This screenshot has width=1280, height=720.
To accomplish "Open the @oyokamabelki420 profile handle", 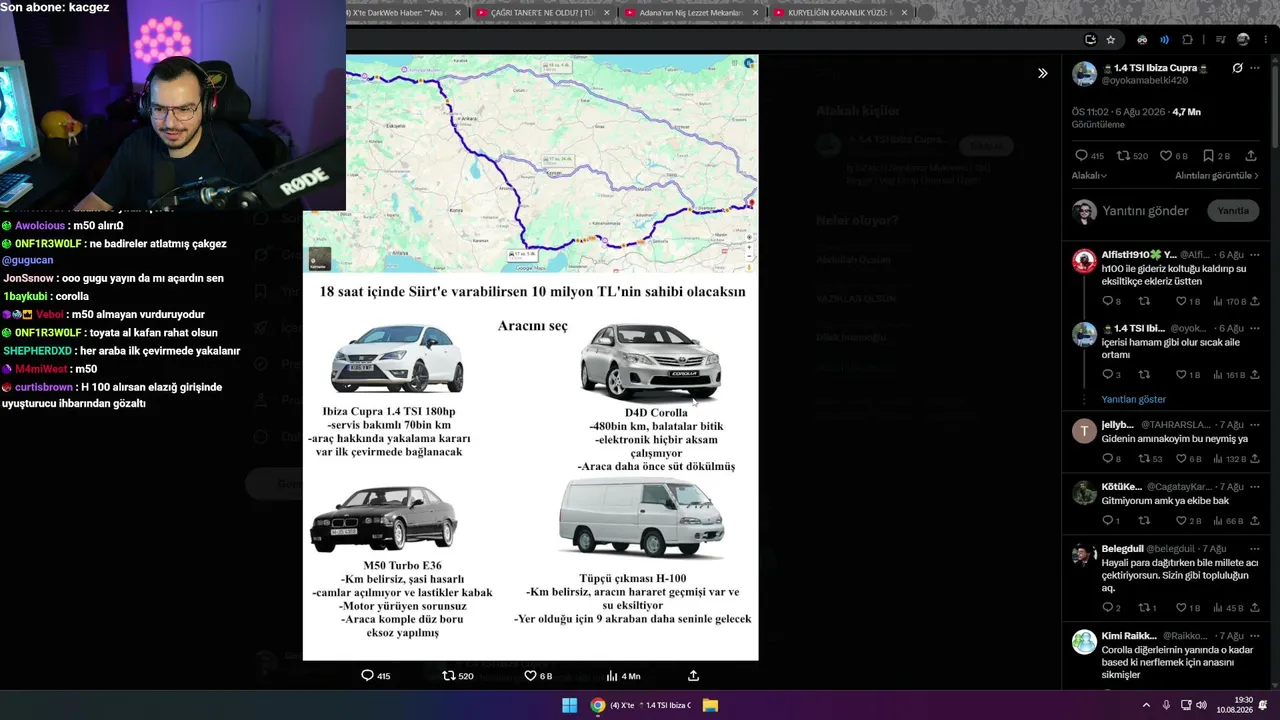I will click(1145, 80).
